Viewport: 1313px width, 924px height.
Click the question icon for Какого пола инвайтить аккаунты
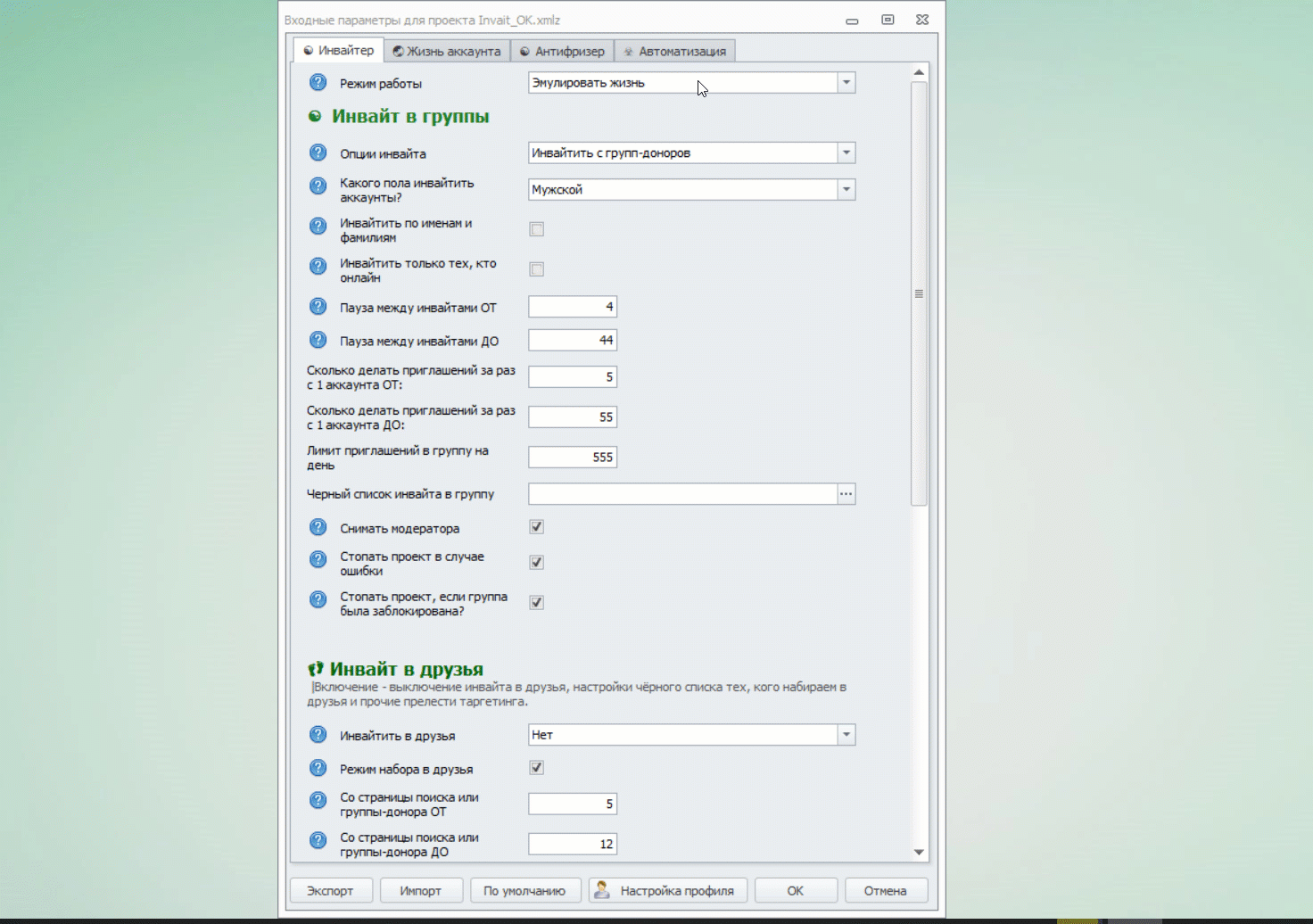click(318, 186)
